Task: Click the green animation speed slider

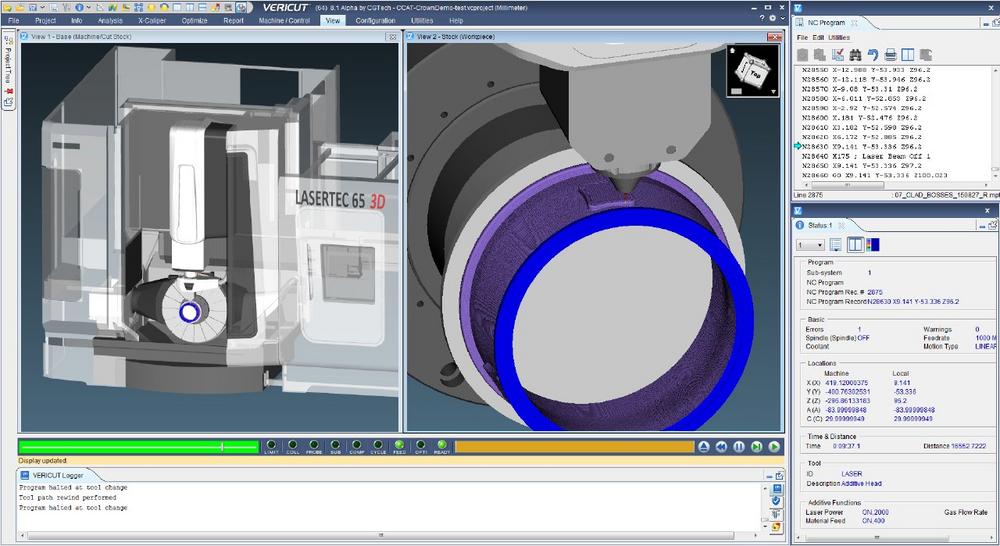Action: click(x=130, y=447)
